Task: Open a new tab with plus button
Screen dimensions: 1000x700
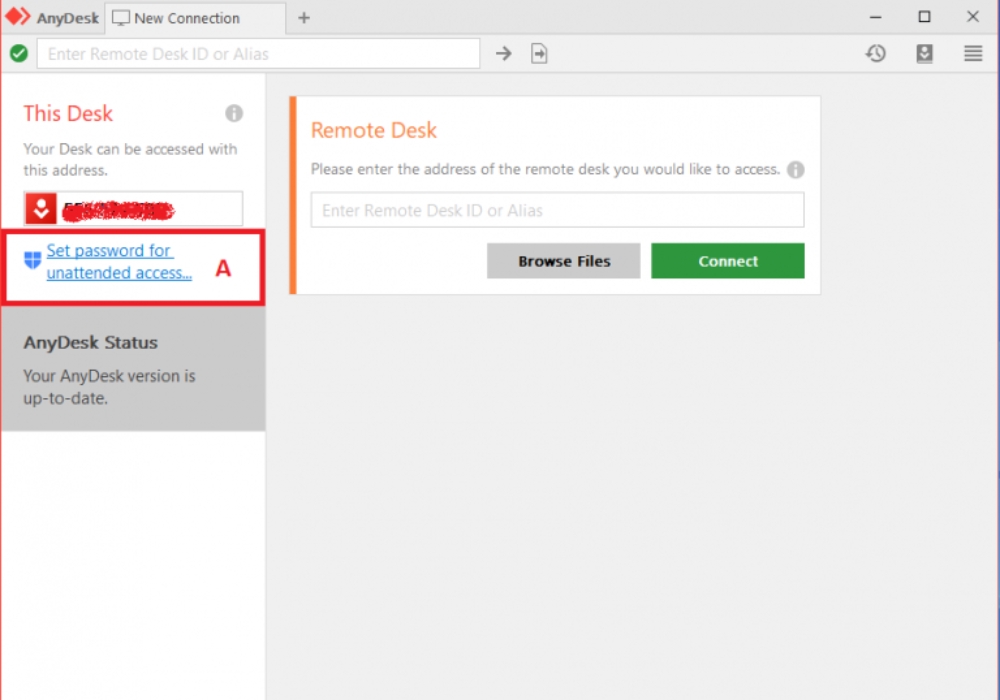Action: pyautogui.click(x=304, y=18)
